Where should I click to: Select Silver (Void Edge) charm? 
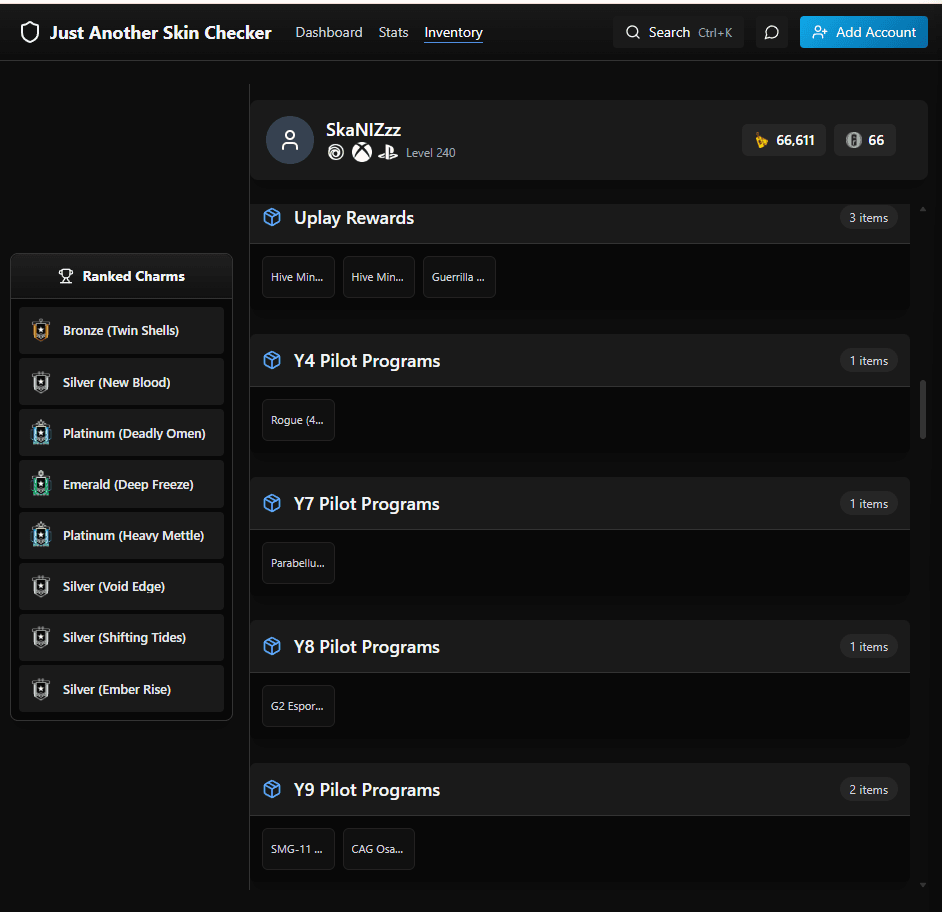click(121, 586)
